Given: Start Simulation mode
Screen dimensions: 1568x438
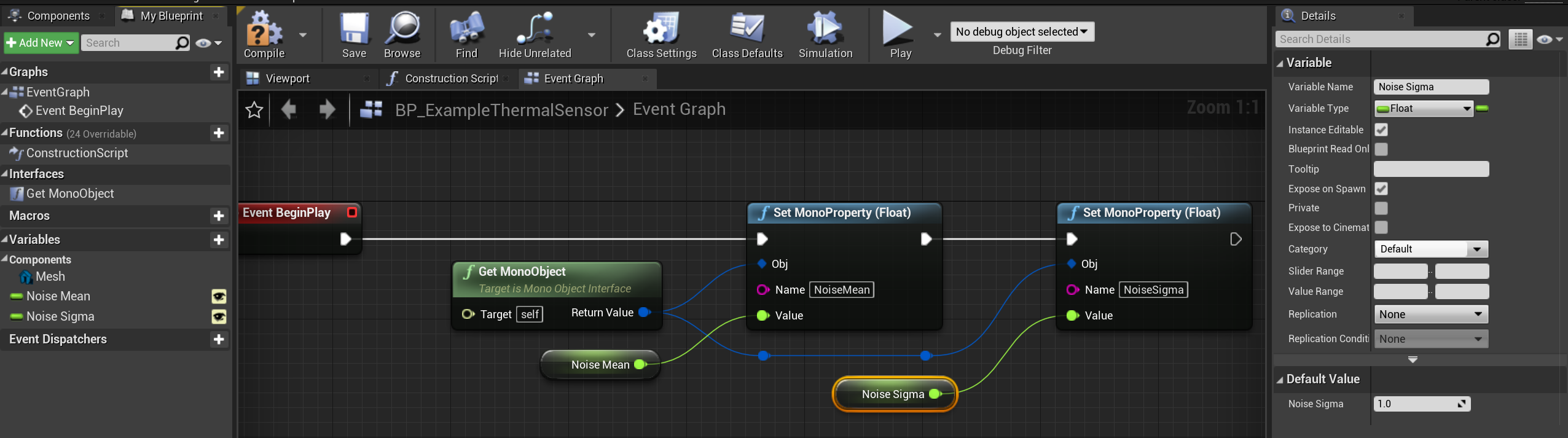Looking at the screenshot, I should [826, 35].
